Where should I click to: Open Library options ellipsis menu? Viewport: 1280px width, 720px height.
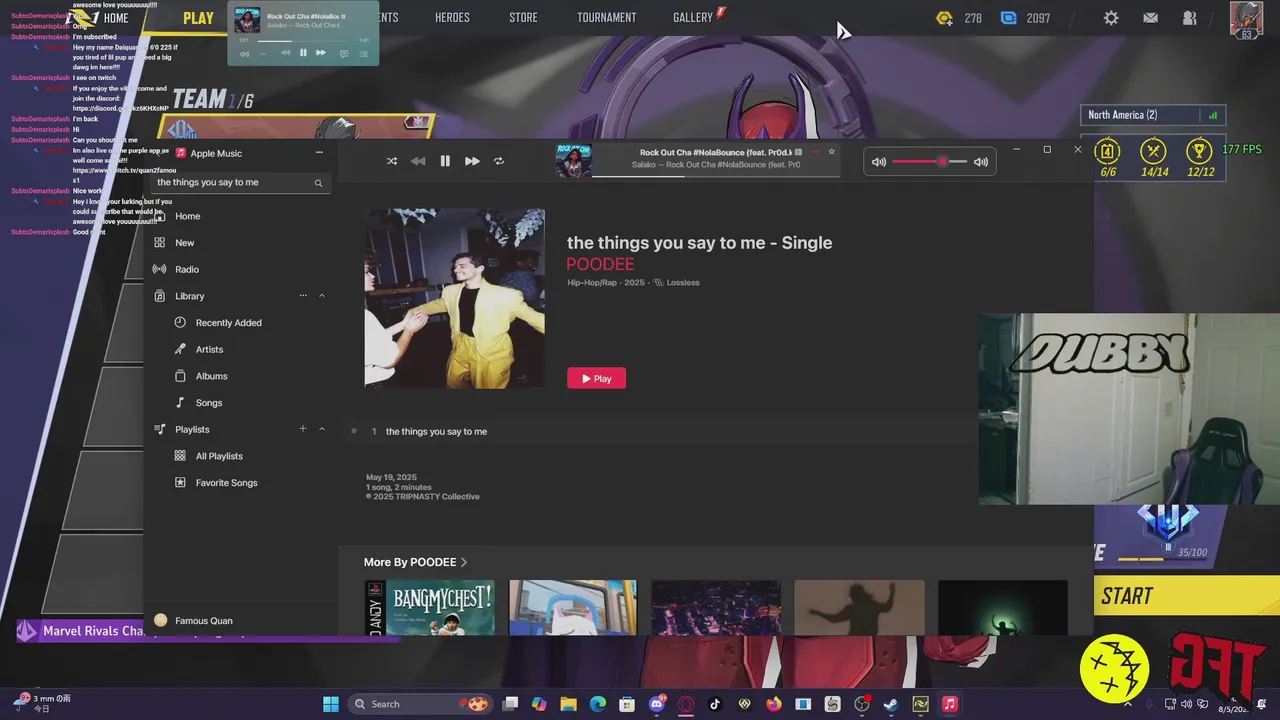(303, 296)
